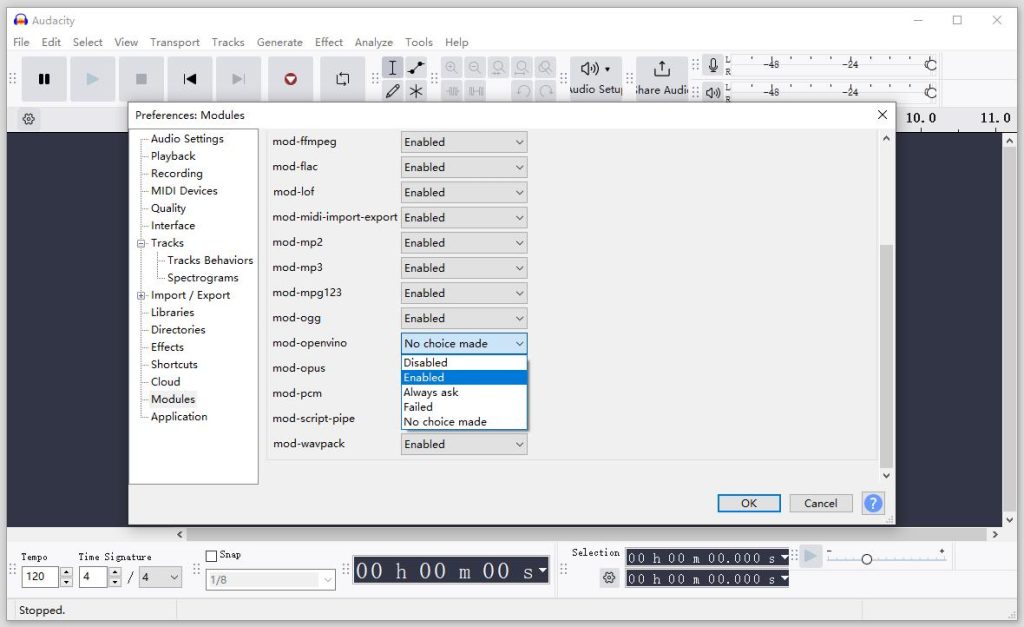Increase the Tempo using up arrow

(x=66, y=572)
